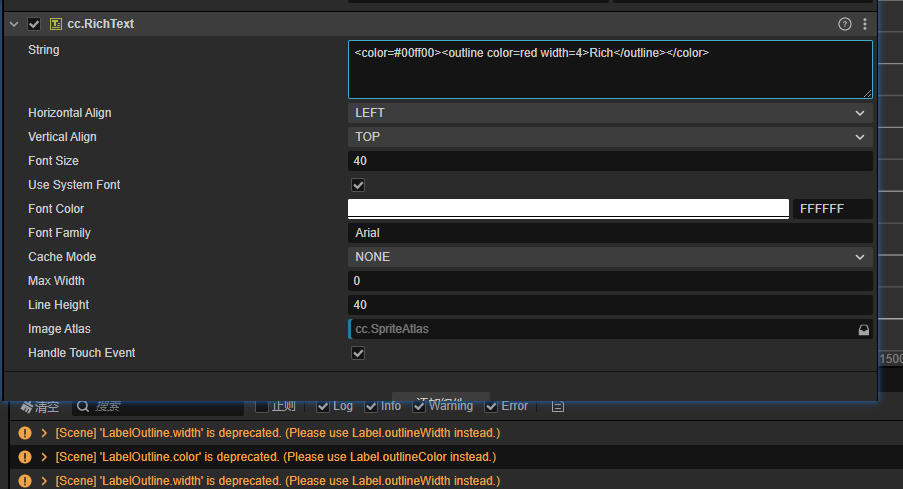Toggle the Use System Font checkbox

pos(358,185)
